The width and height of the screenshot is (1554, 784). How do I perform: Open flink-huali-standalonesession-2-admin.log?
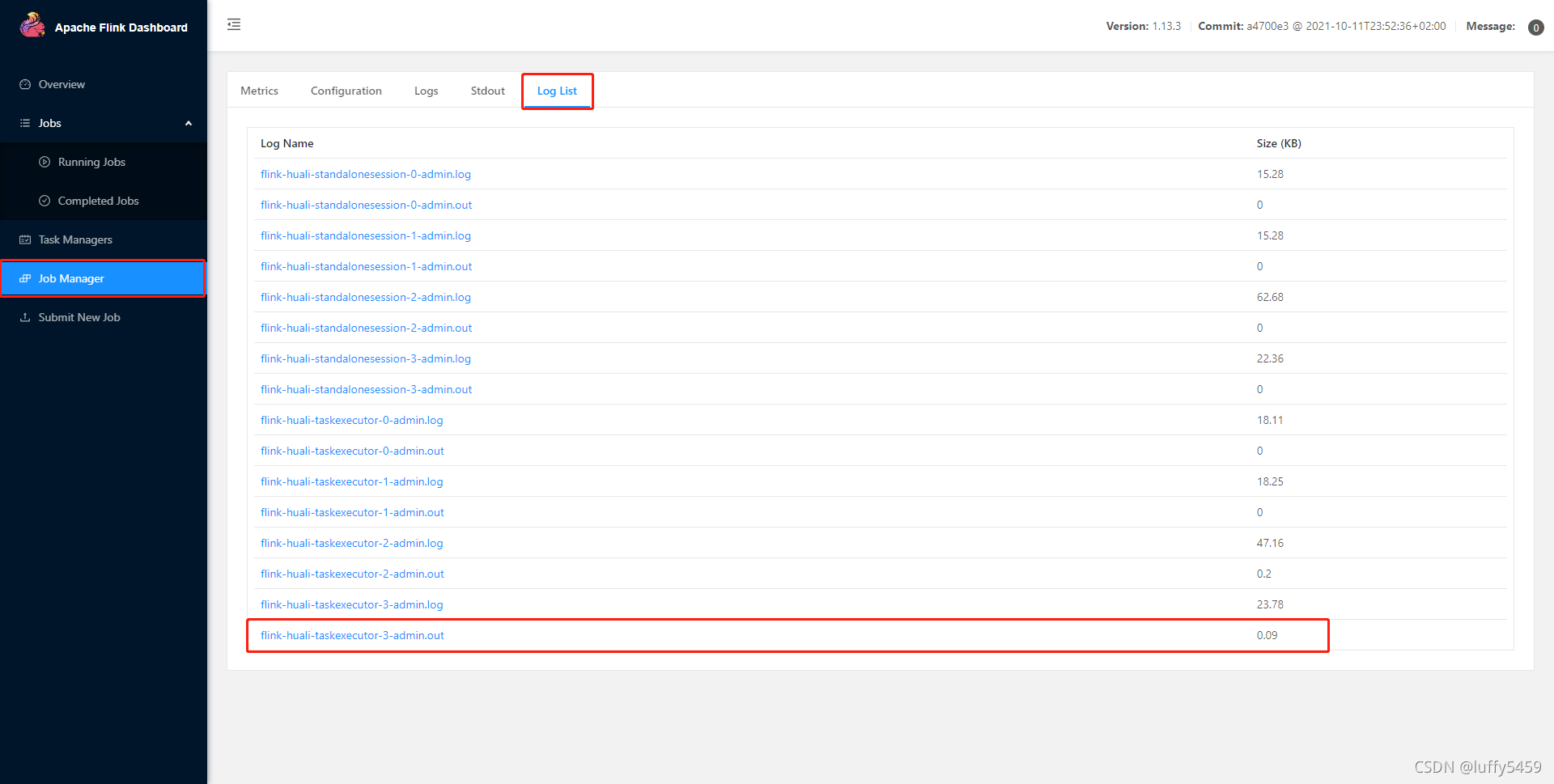point(366,297)
